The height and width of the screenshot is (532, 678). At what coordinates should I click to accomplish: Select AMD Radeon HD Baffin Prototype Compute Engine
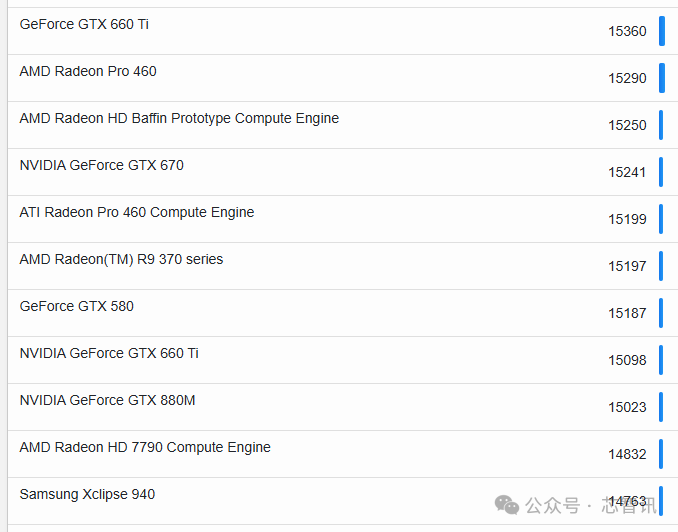[179, 118]
